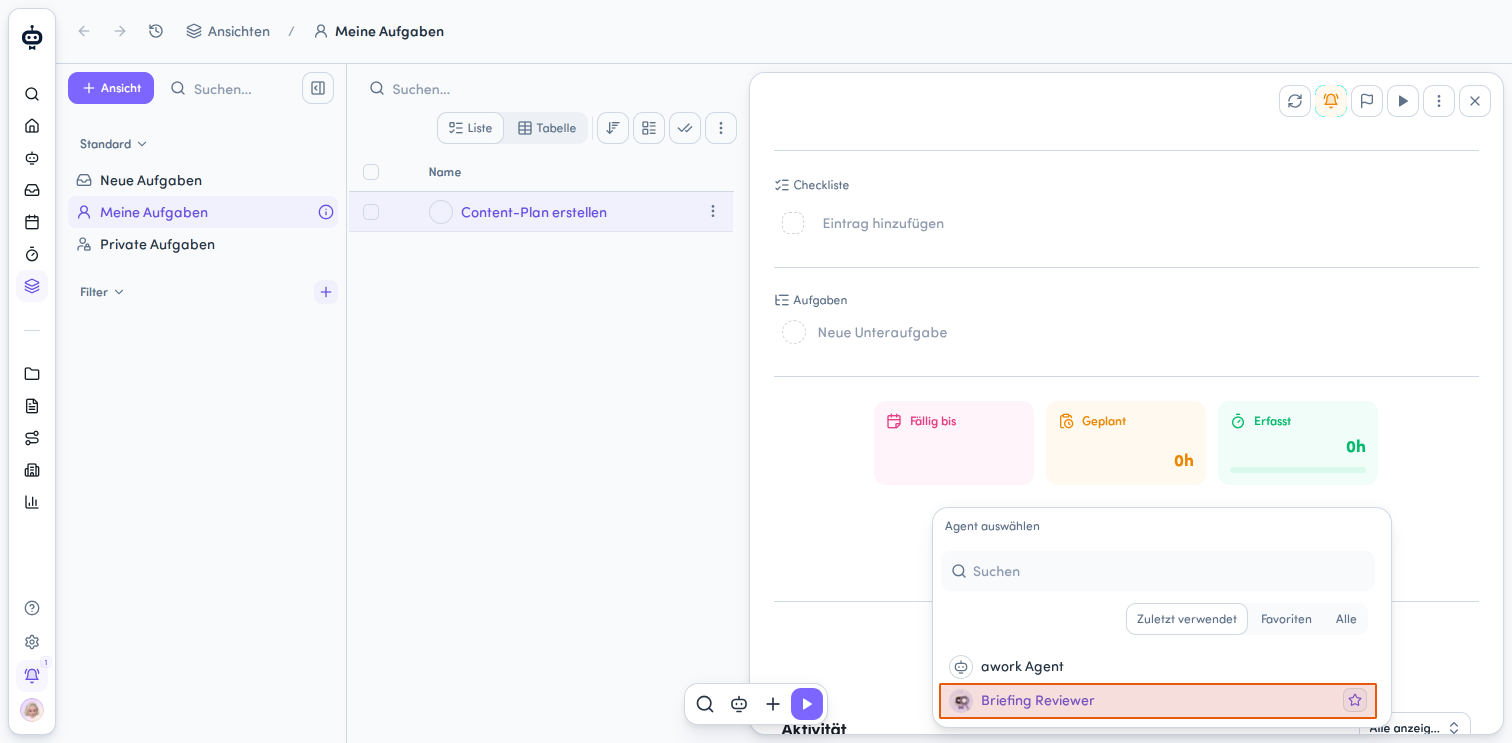This screenshot has height=743, width=1512.
Task: Choose awork Agent from the list
Action: click(1158, 666)
